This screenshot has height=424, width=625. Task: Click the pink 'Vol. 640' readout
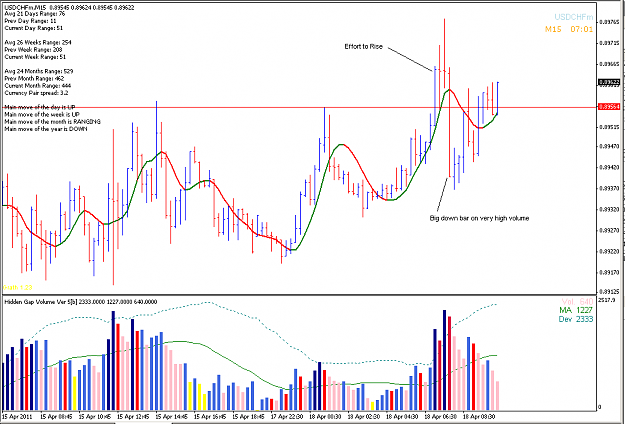coord(577,302)
